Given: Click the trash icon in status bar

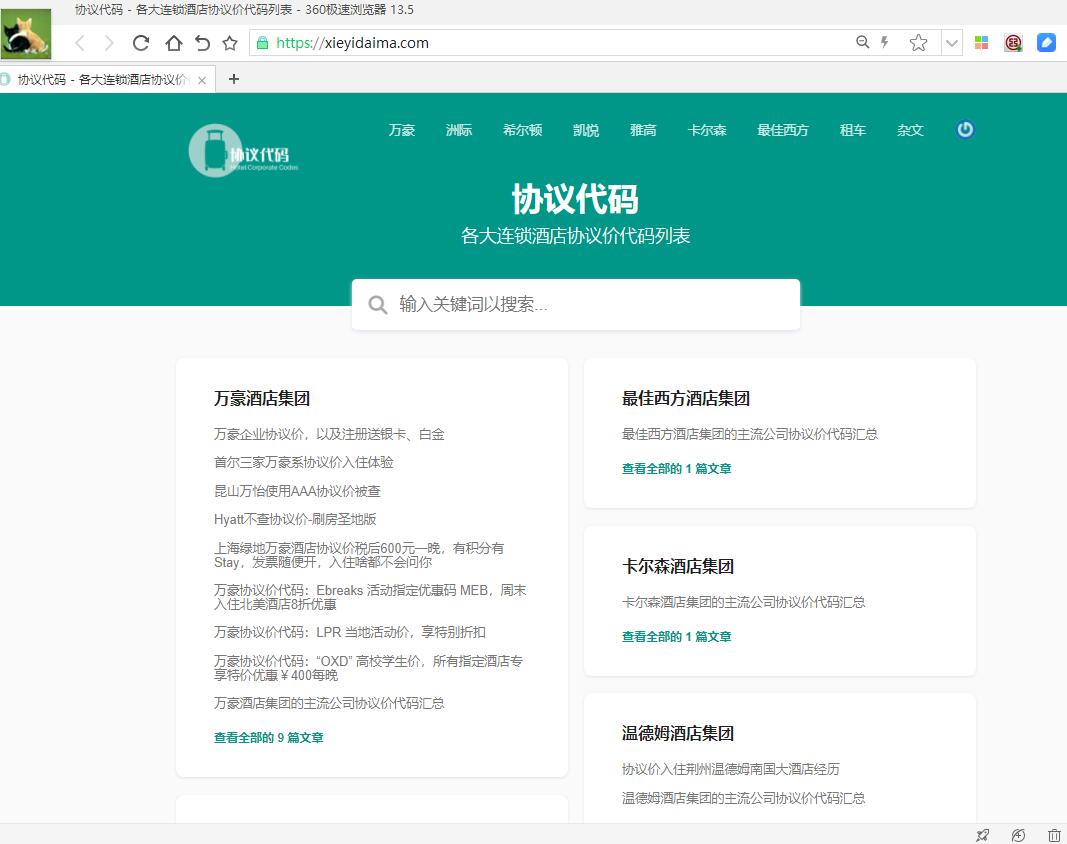Looking at the screenshot, I should click(x=1054, y=835).
